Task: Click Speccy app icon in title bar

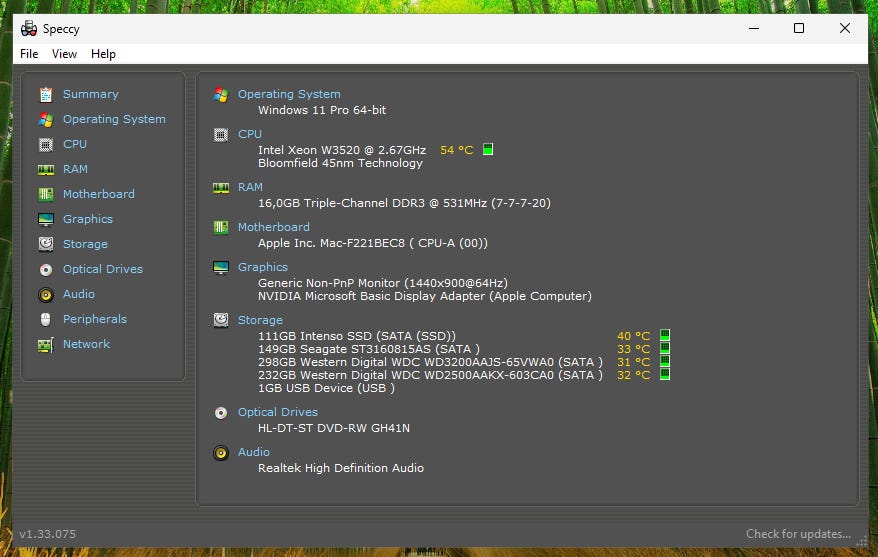Action: (29, 29)
